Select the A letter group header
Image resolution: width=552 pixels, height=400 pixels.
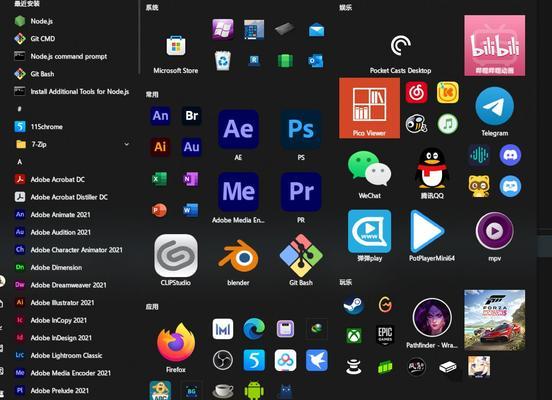tap(20, 162)
